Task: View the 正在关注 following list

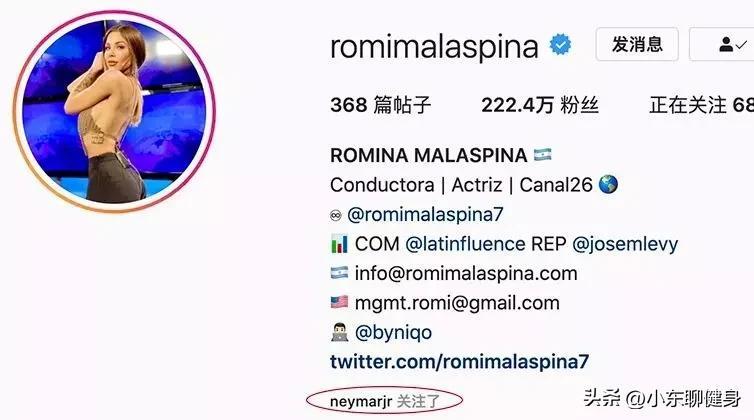Action: pos(702,105)
